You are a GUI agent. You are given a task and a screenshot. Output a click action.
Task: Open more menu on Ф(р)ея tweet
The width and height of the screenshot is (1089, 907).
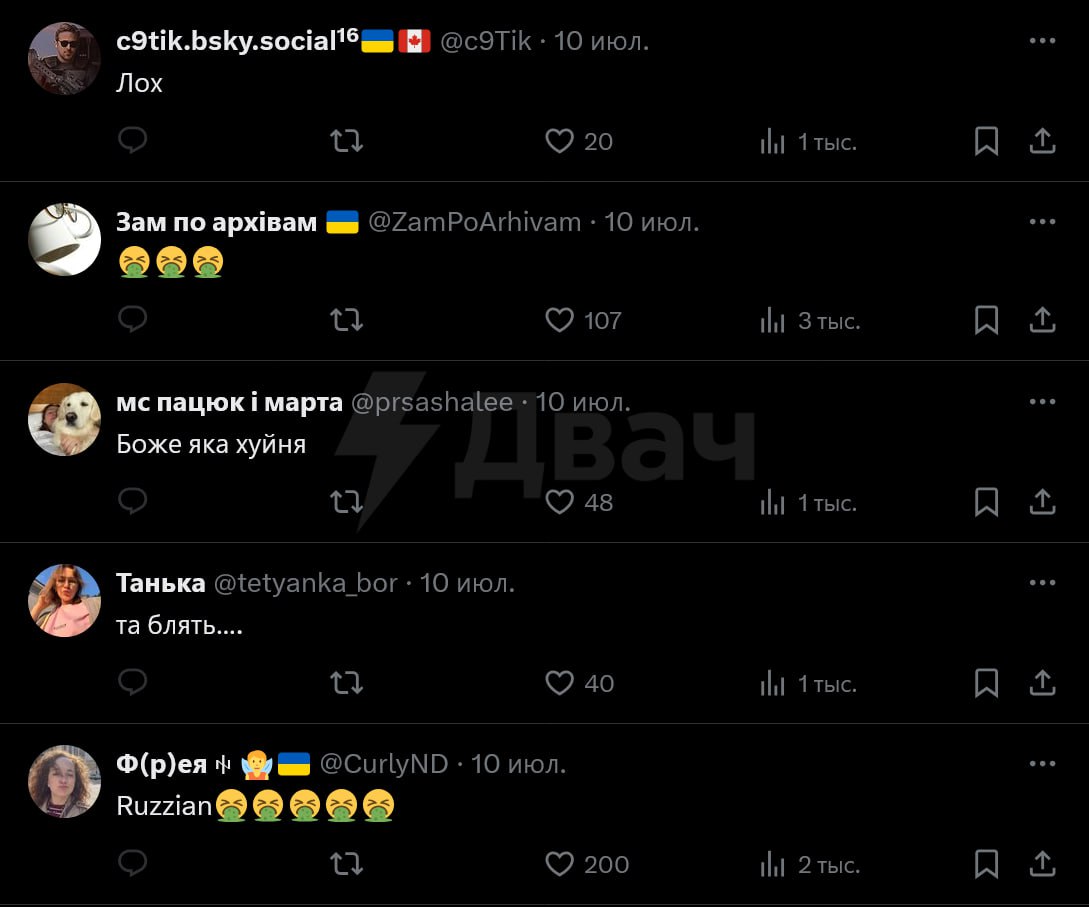pos(1042,763)
